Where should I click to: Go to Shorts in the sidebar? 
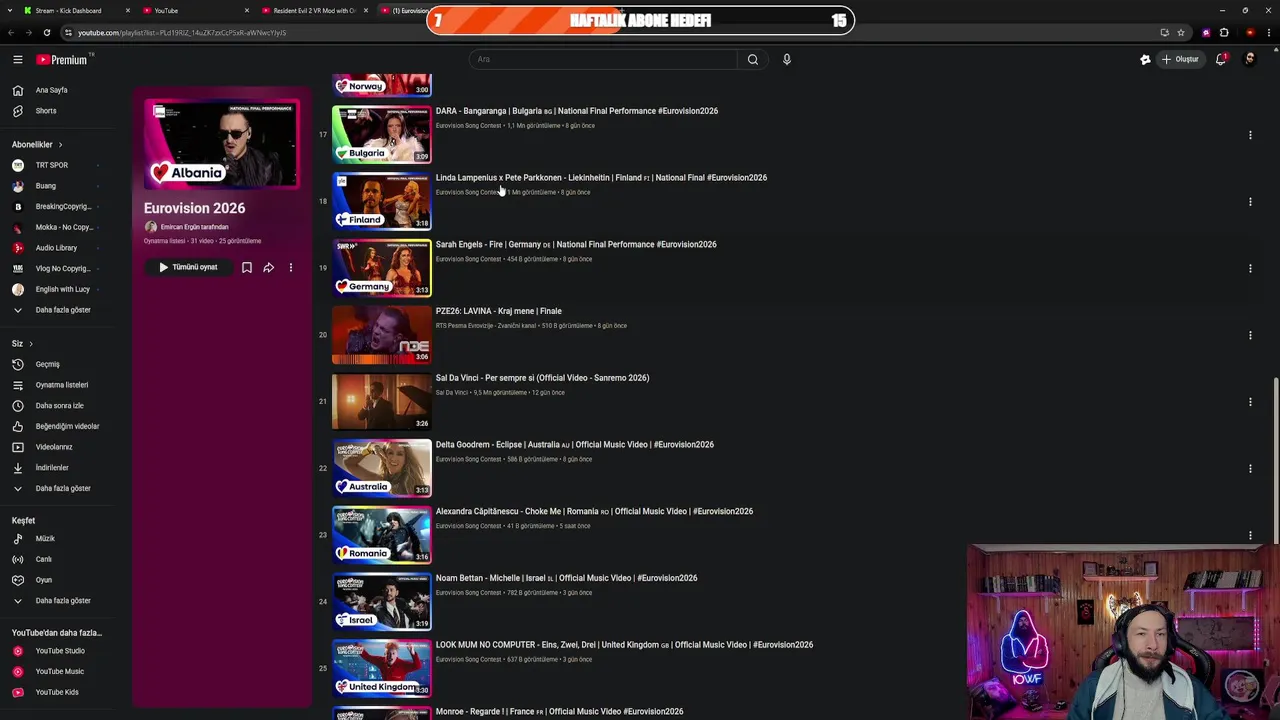click(46, 111)
